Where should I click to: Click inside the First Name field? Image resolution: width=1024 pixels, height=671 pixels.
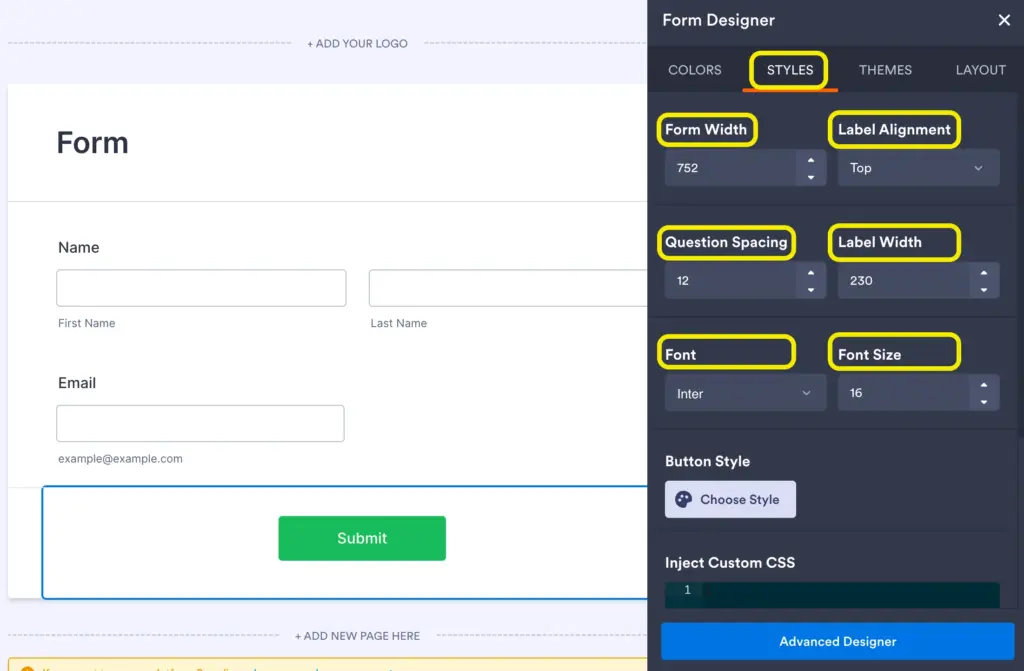(200, 287)
